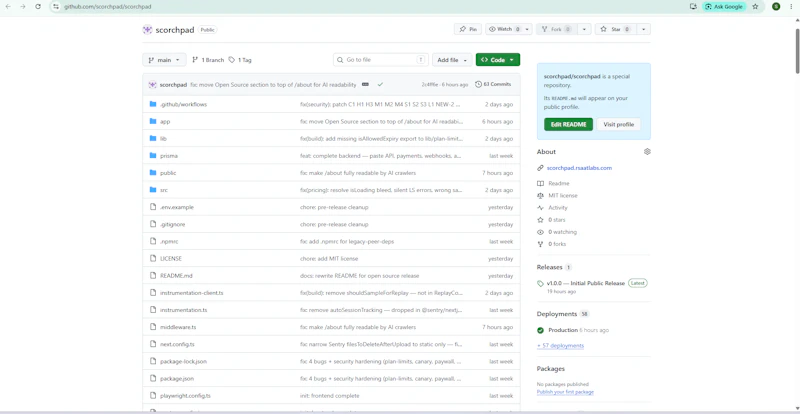Open the 63 Commits history

pos(493,84)
